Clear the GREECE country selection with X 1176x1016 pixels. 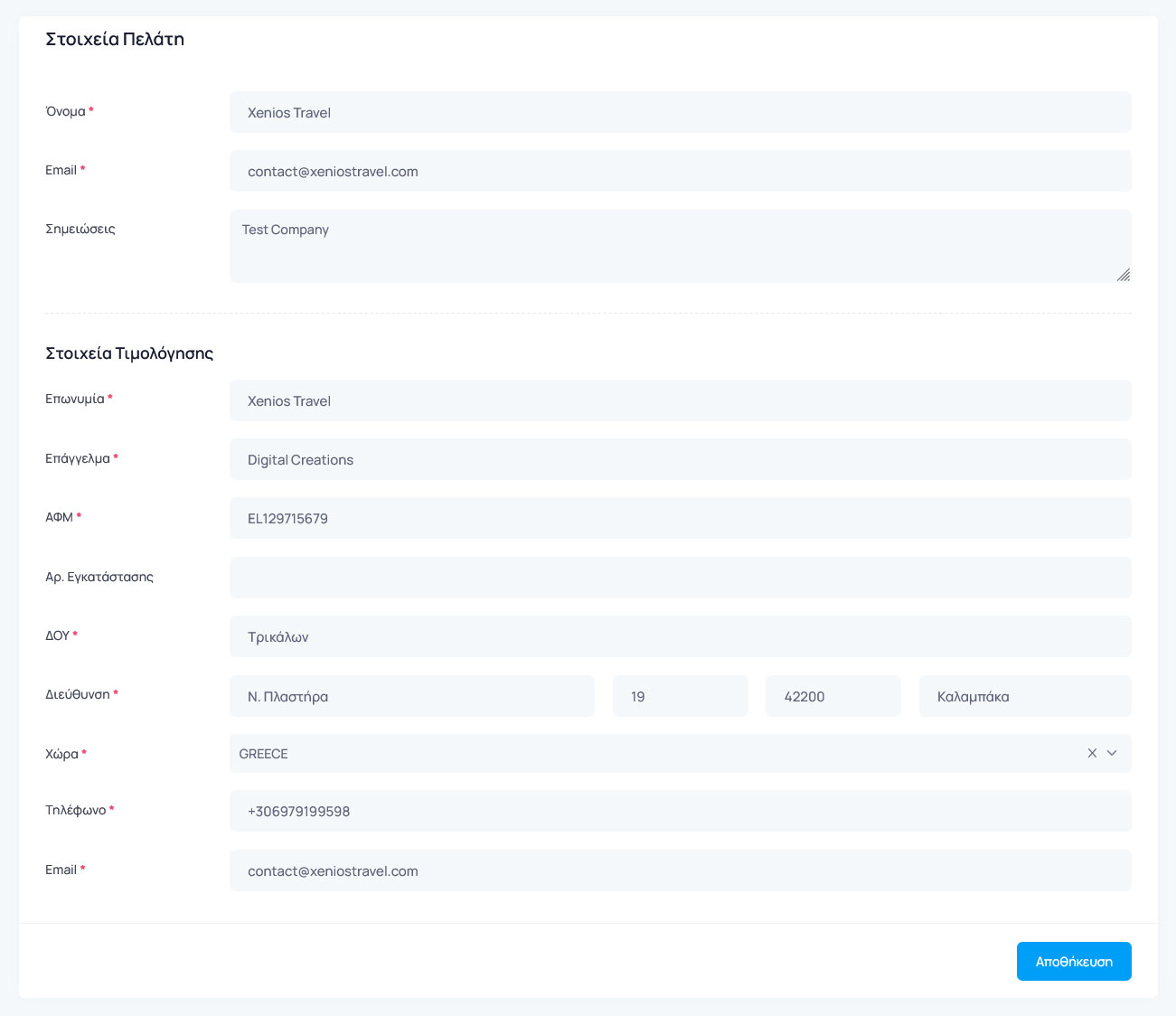[x=1092, y=753]
